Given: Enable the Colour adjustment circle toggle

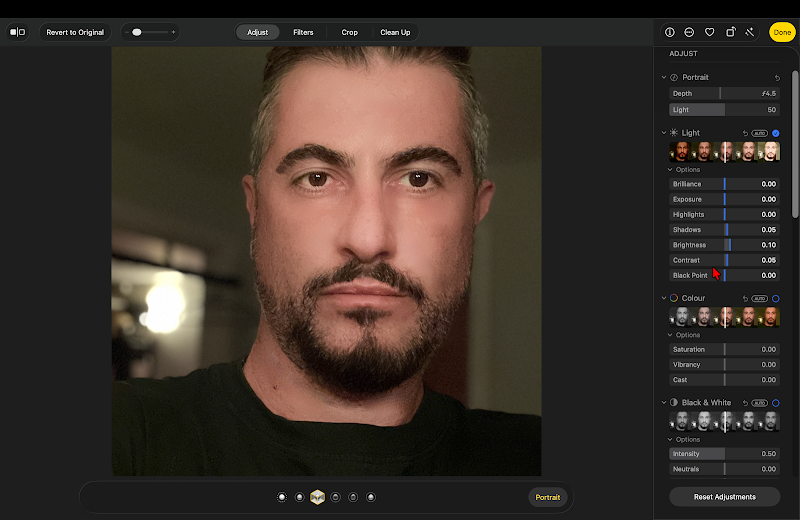Looking at the screenshot, I should click(x=776, y=299).
